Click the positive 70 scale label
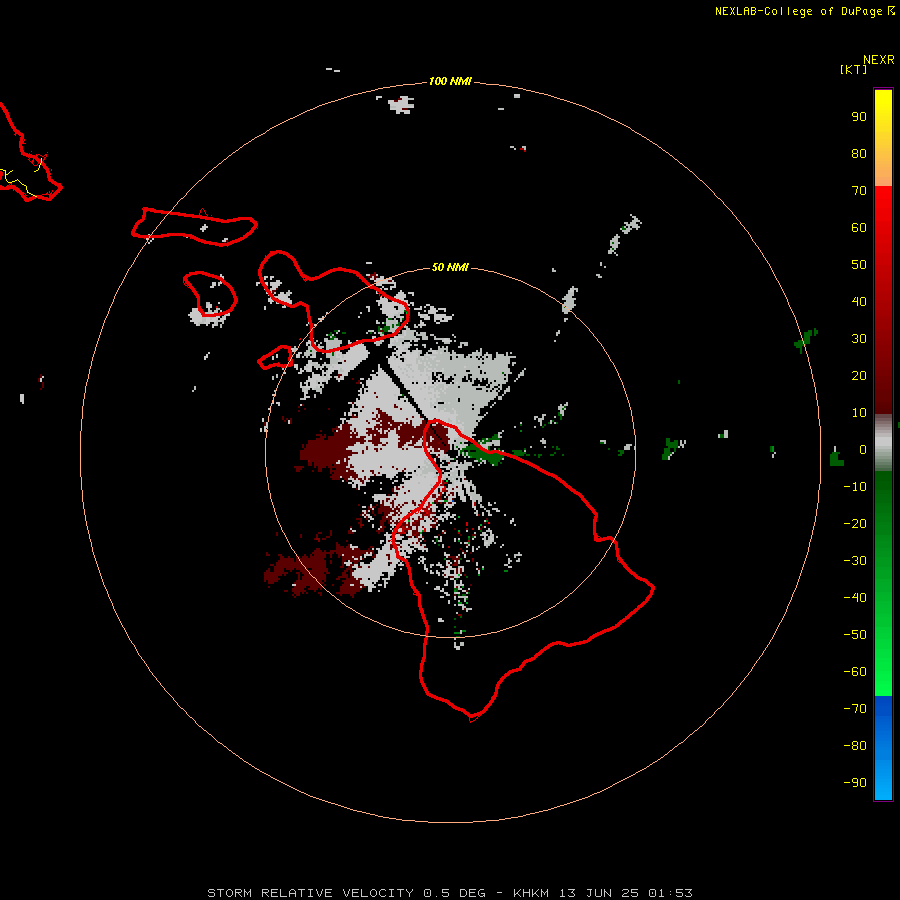The image size is (900, 900). click(859, 191)
